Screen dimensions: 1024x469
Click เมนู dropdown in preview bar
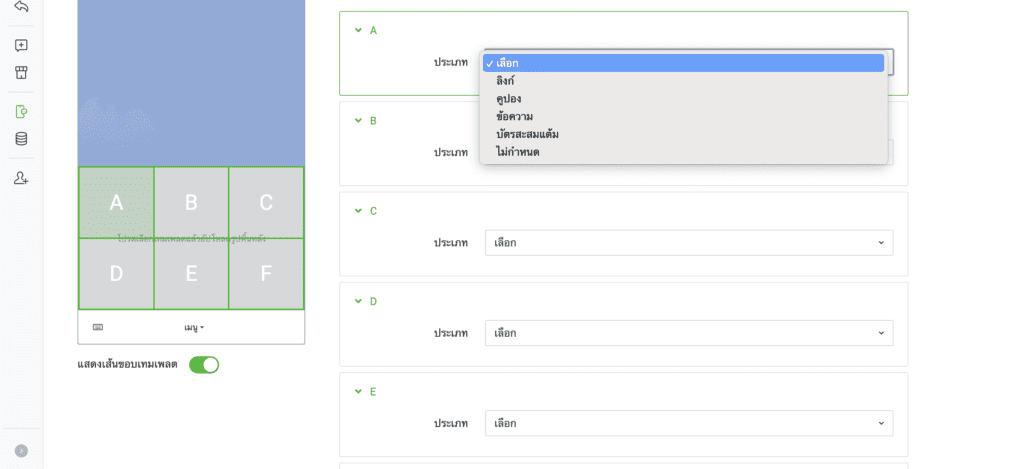click(x=194, y=327)
